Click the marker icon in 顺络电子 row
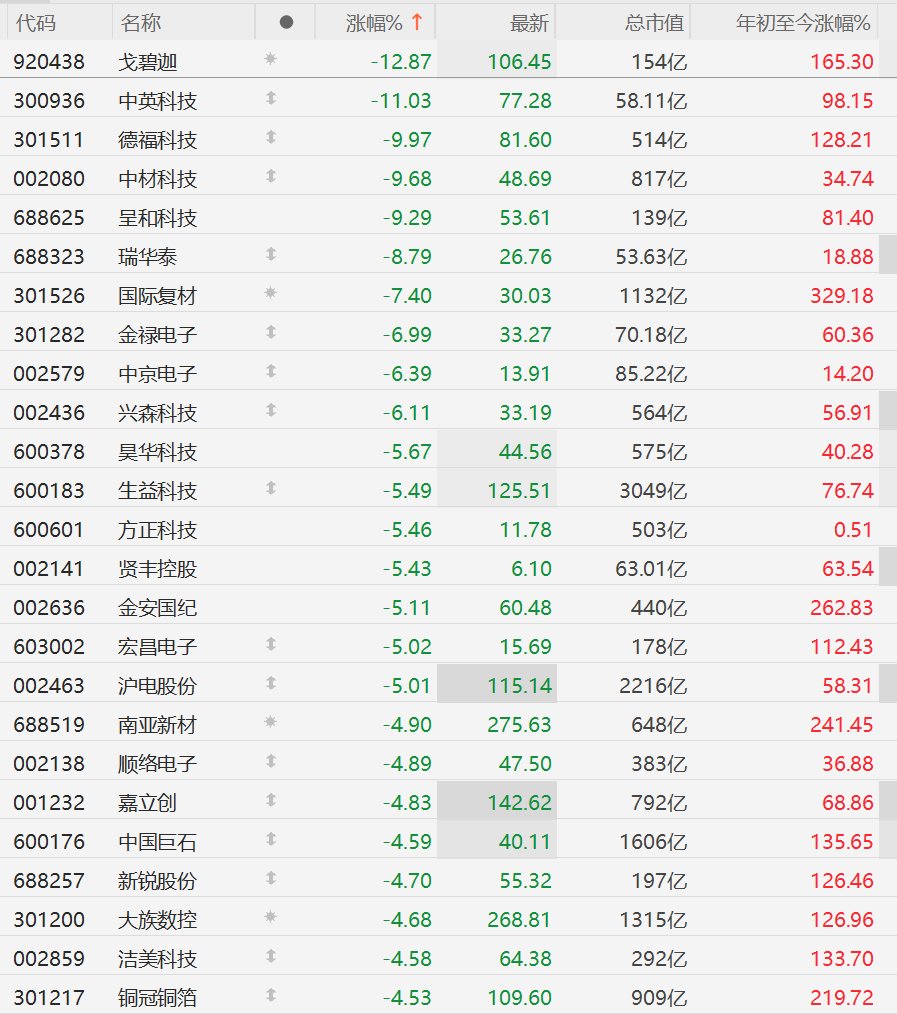Screen dimensions: 897x1014 [x=271, y=760]
